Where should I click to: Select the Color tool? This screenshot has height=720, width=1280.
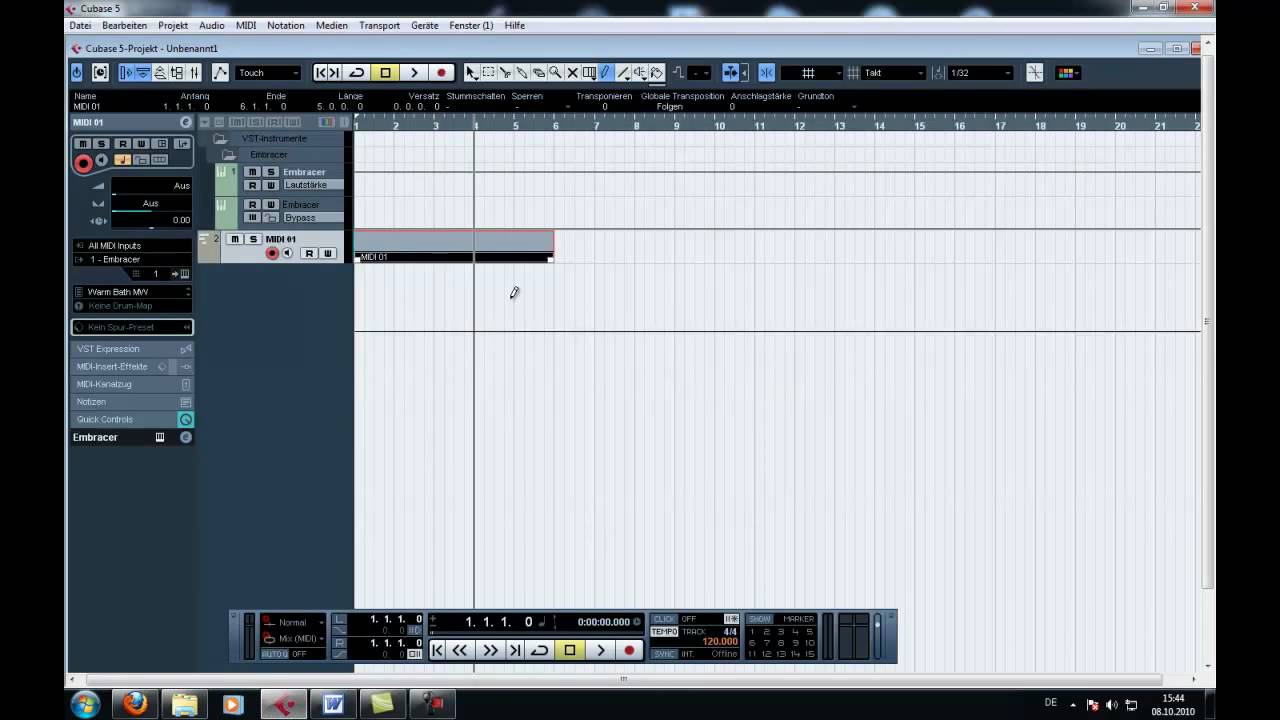click(657, 72)
